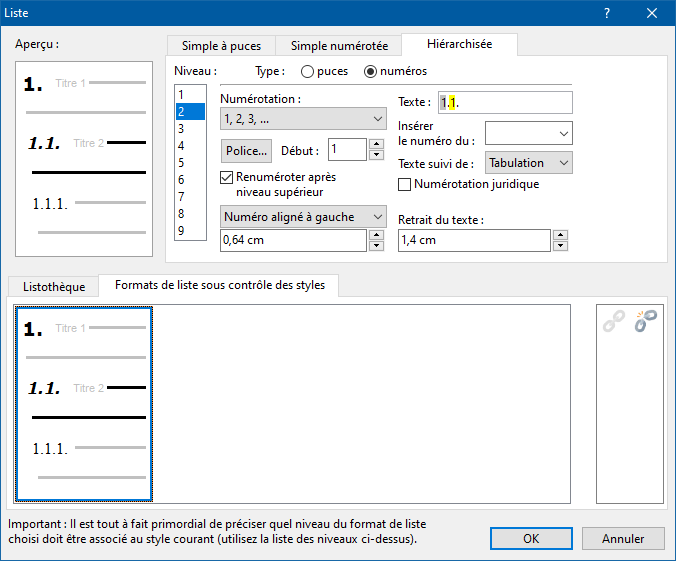The height and width of the screenshot is (561, 676).
Task: Uncheck Renuméroter après niveau supérieur
Action: click(227, 177)
